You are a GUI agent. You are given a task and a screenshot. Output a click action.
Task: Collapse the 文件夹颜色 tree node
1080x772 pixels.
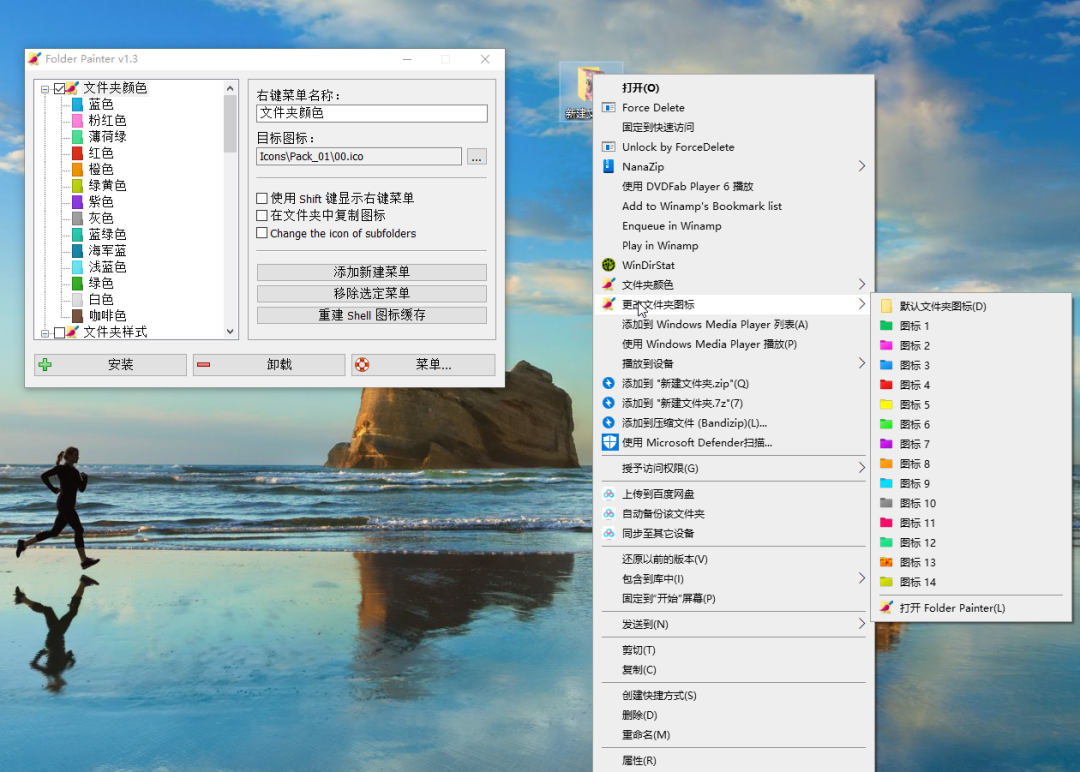pyautogui.click(x=43, y=87)
